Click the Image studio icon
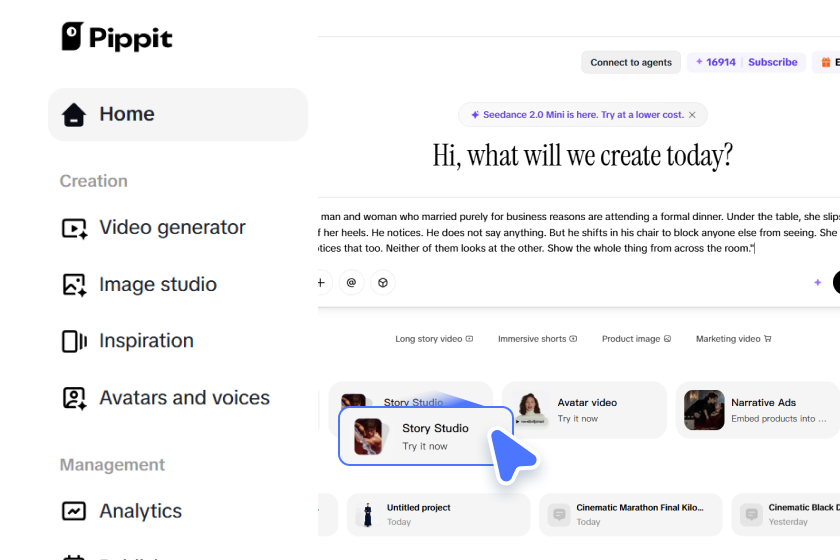Viewport: 840px width, 560px height. [74, 285]
